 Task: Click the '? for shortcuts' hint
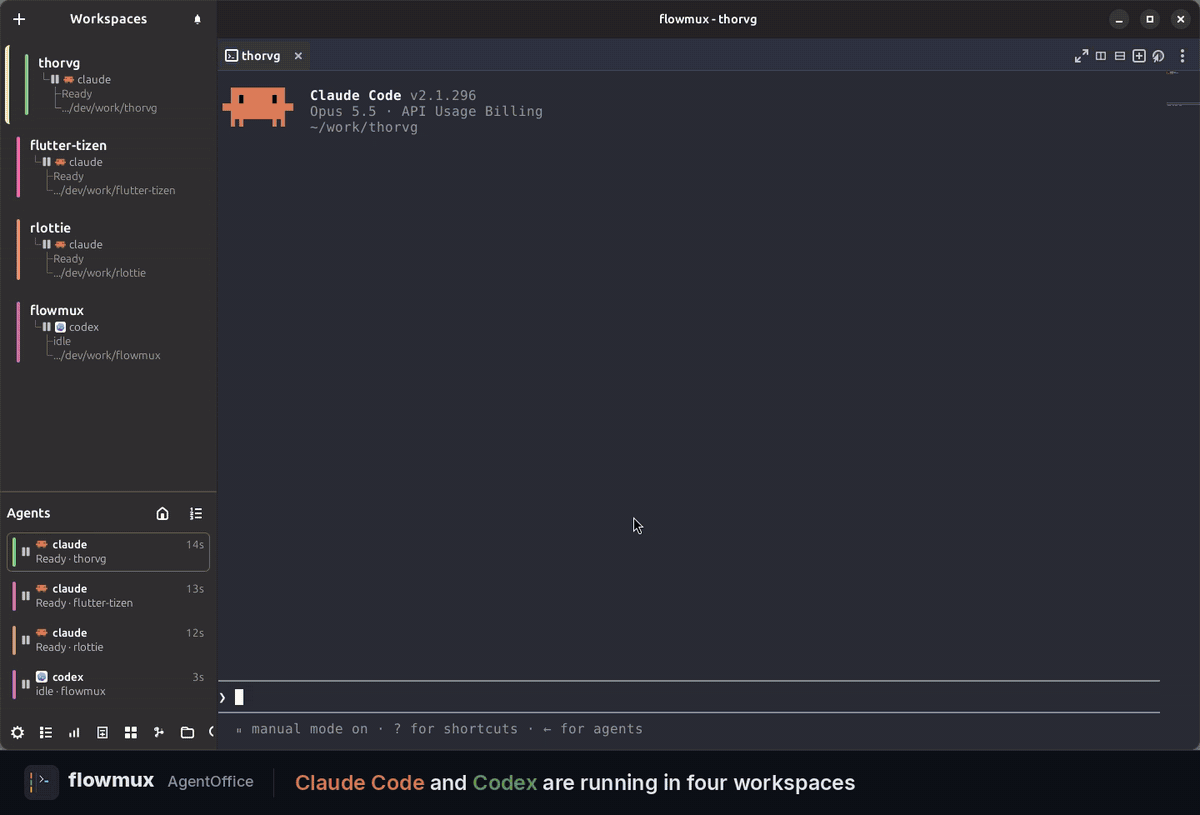(456, 729)
